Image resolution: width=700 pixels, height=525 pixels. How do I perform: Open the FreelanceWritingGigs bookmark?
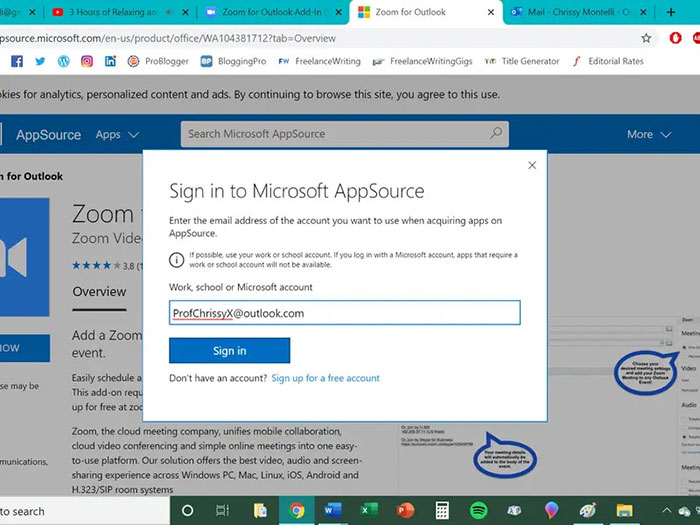tap(422, 61)
